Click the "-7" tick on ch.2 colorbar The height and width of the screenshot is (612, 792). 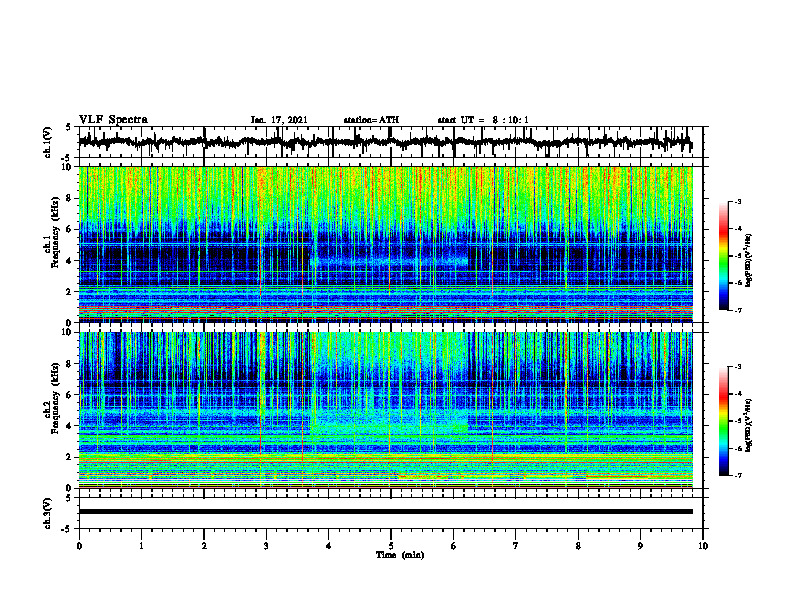[738, 476]
